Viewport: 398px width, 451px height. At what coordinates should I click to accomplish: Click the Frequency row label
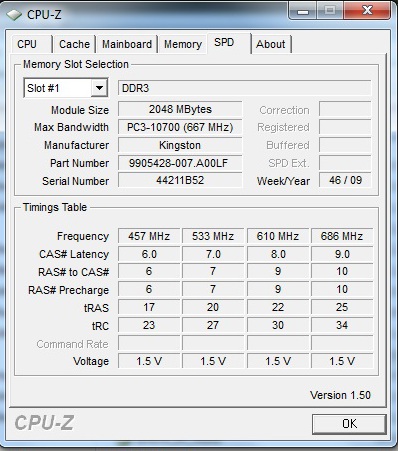83,236
